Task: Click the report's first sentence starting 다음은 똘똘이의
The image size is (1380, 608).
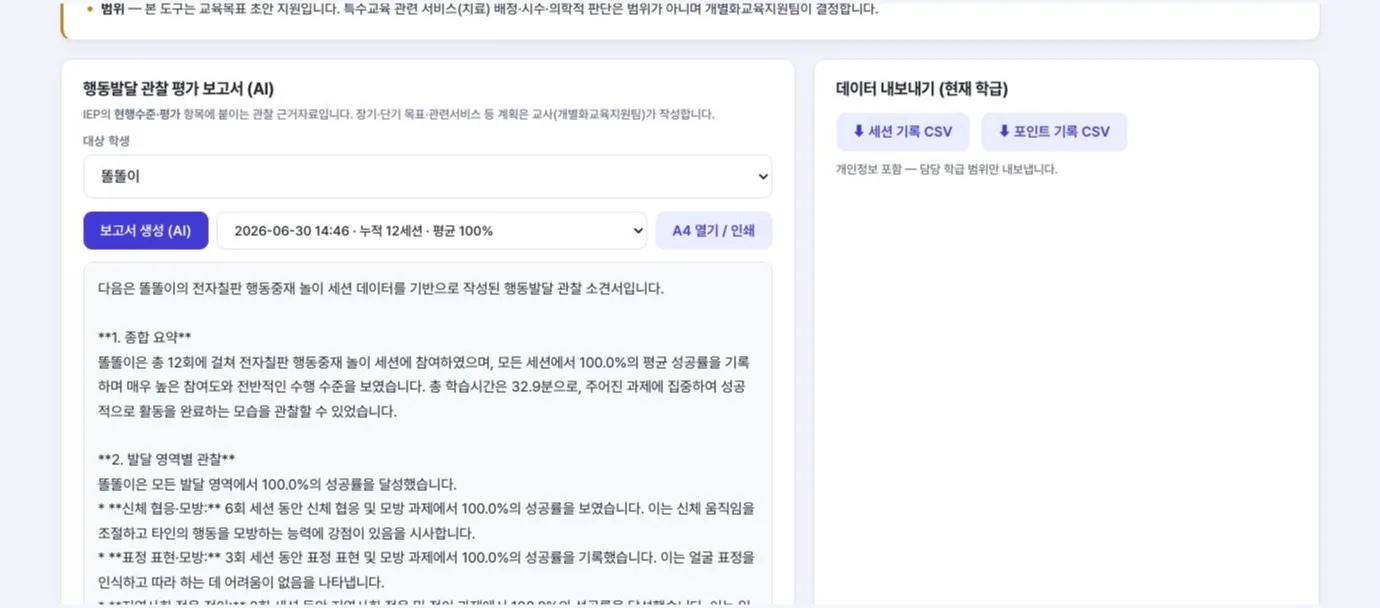Action: click(380, 289)
